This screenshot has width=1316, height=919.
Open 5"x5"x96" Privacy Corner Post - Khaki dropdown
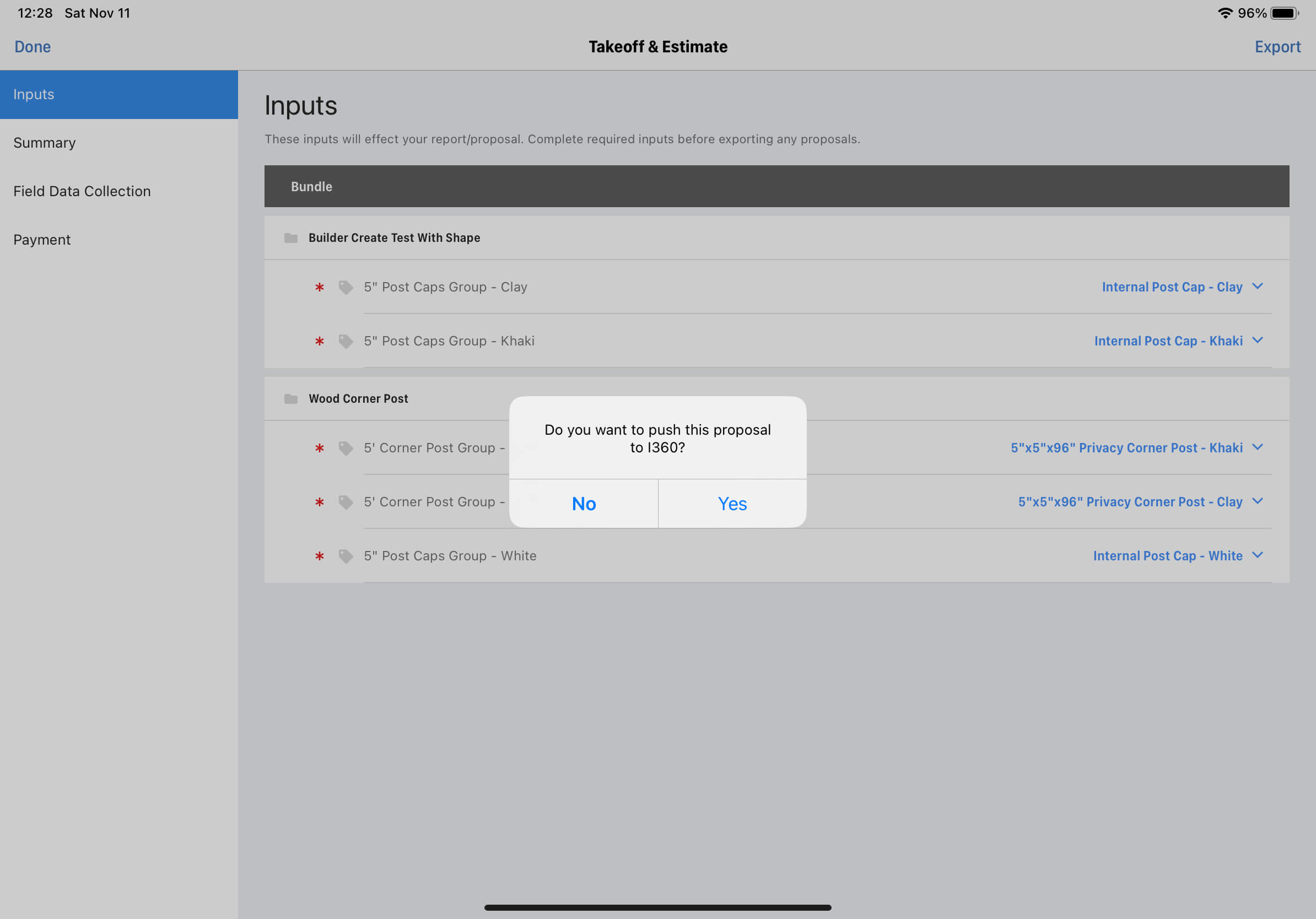[x=1136, y=448]
